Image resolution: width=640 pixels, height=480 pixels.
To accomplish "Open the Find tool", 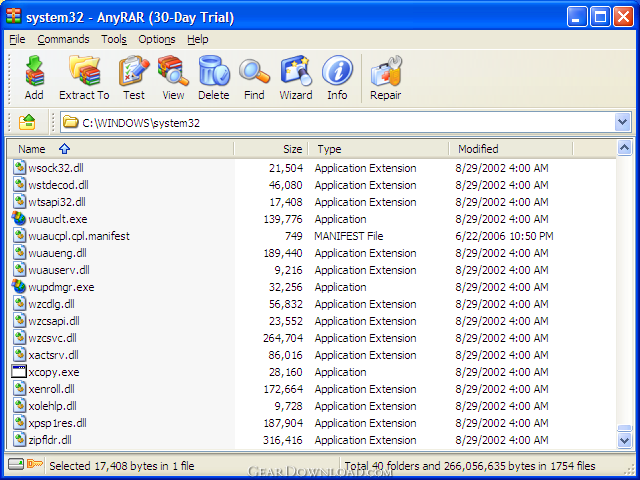I will pyautogui.click(x=254, y=78).
